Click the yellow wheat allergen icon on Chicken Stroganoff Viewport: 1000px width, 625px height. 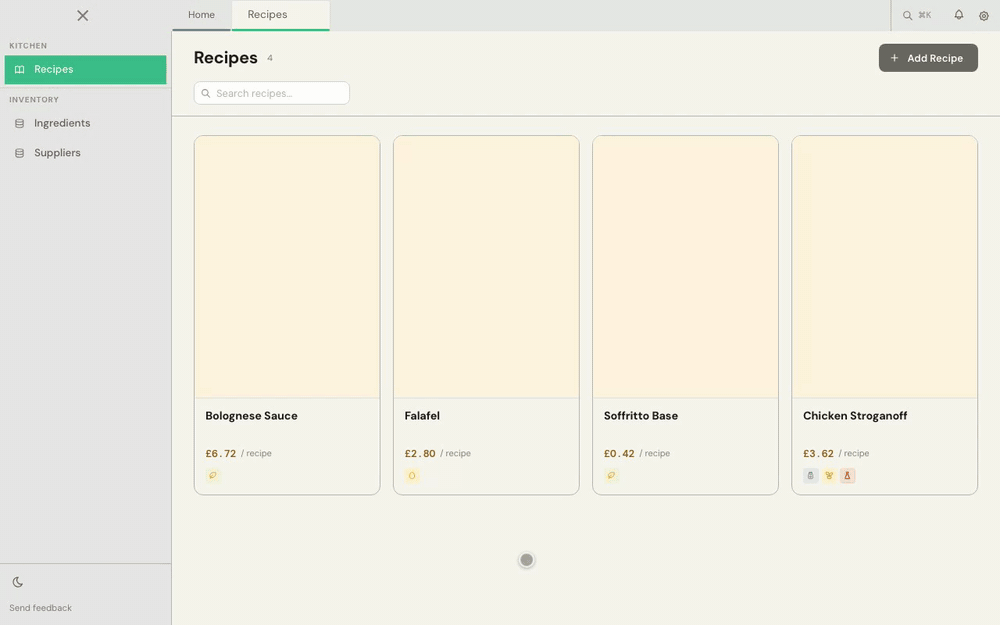tap(829, 475)
